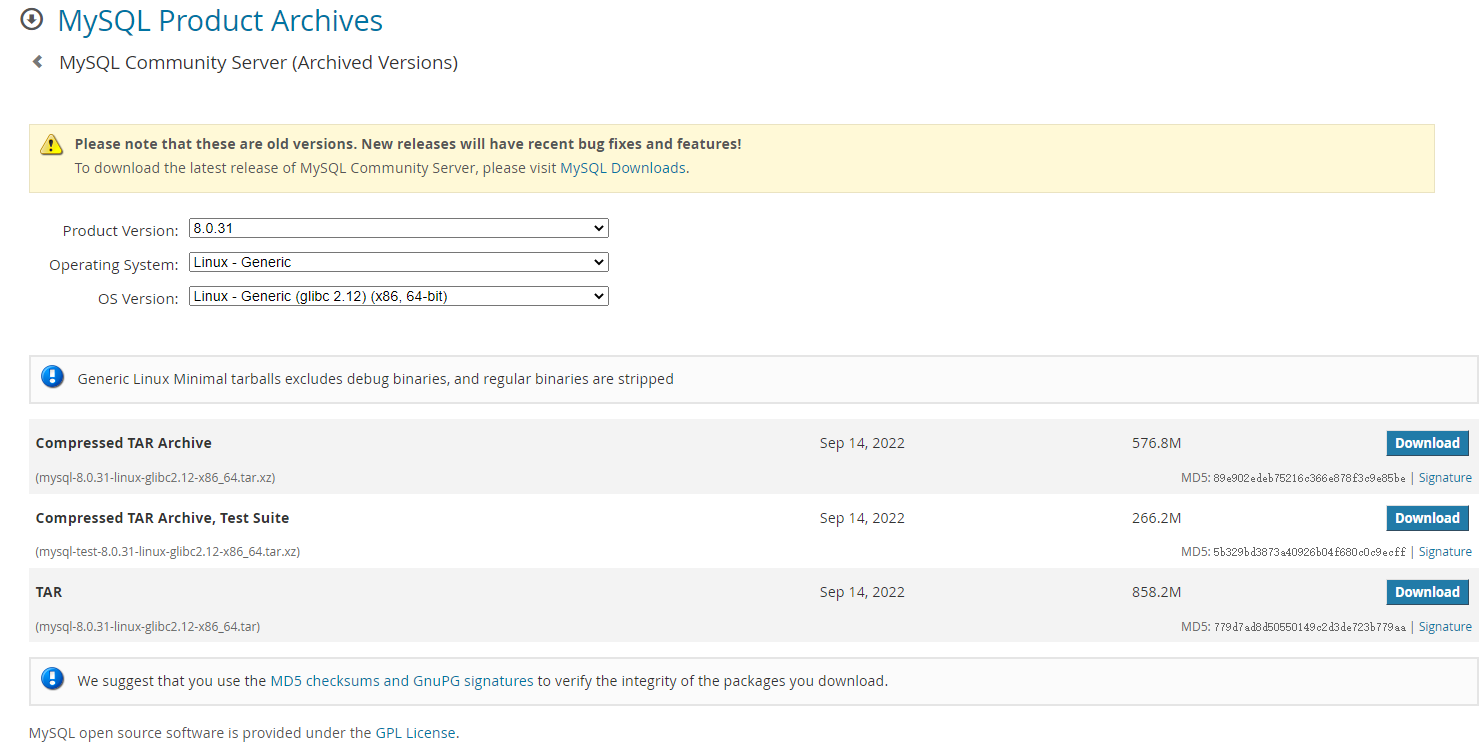Click the download circle icon beside MySQL Product Archives
Screen dimensions: 1481x747
(x=32, y=19)
